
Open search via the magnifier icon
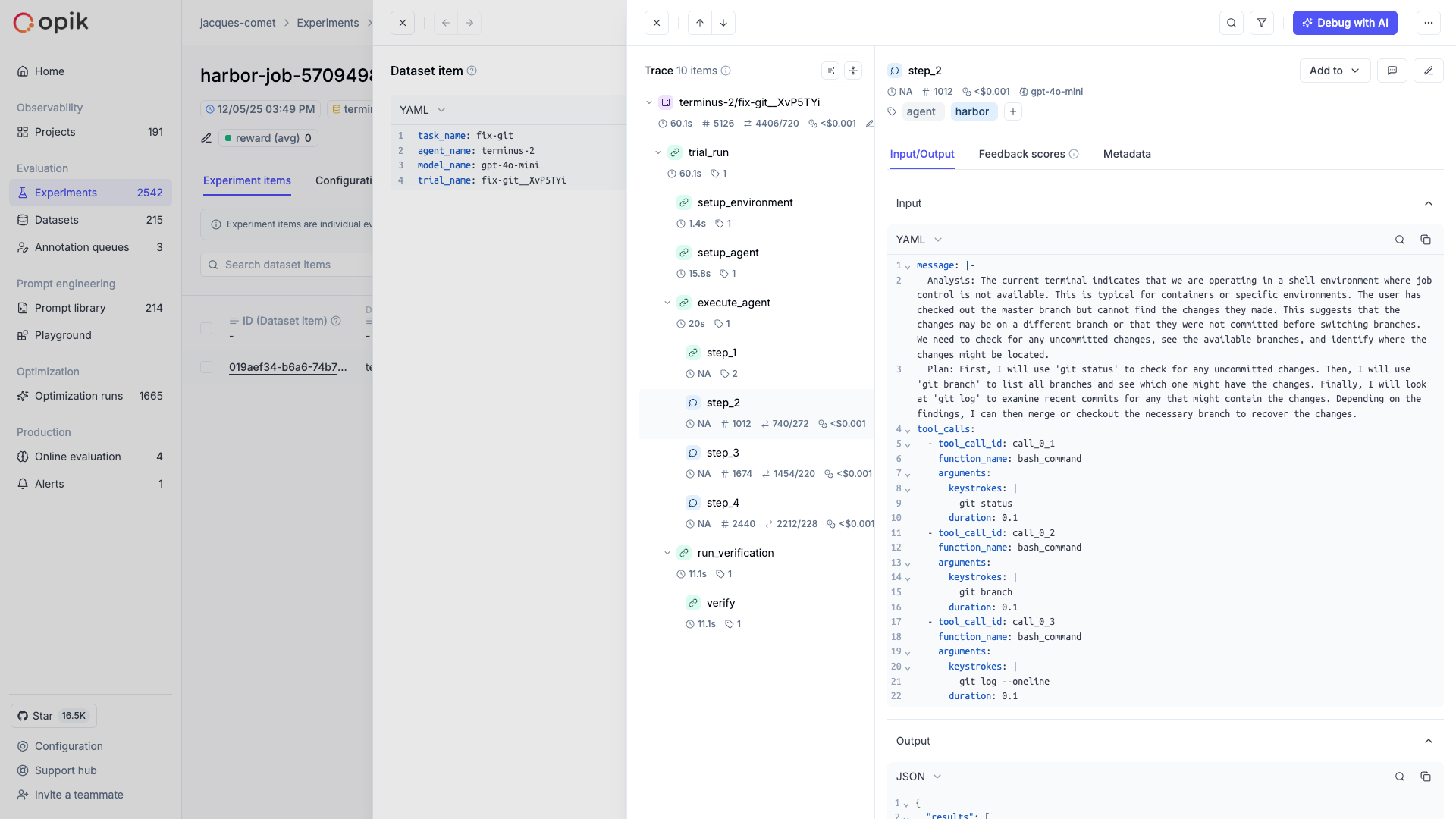(x=1231, y=23)
